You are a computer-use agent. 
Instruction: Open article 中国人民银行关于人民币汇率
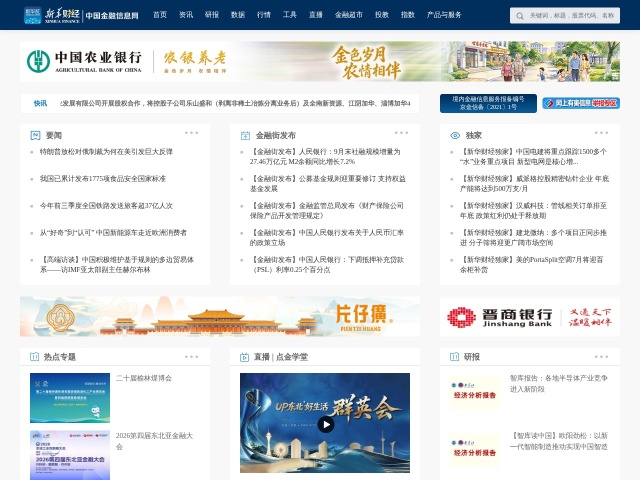(x=327, y=238)
